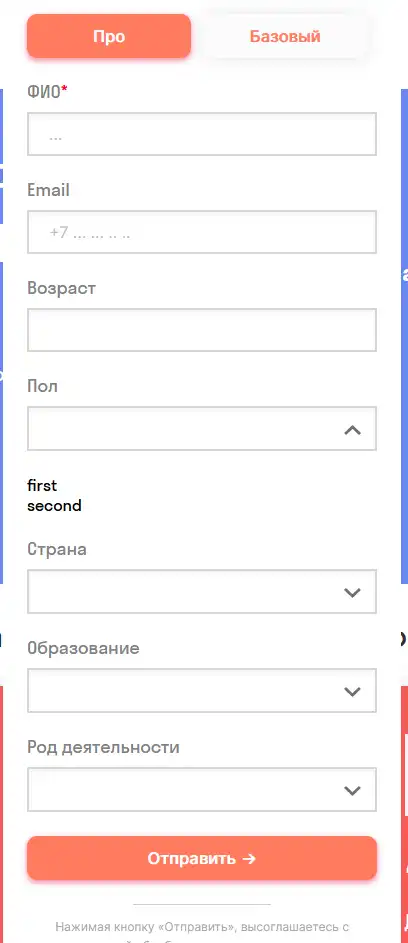This screenshot has height=943, width=408.
Task: Choose the 'second' option under Пол
Action: pos(54,506)
